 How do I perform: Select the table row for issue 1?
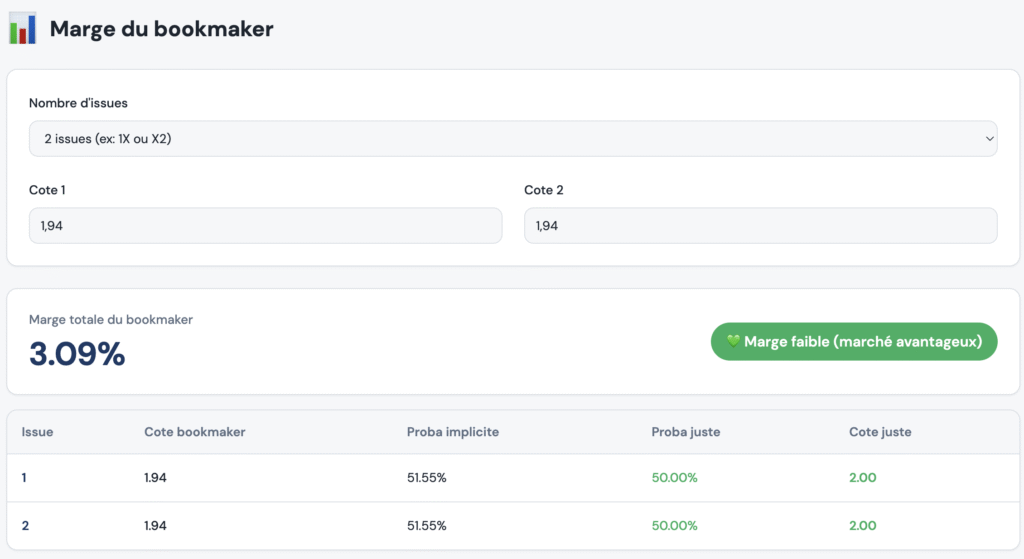click(x=512, y=478)
